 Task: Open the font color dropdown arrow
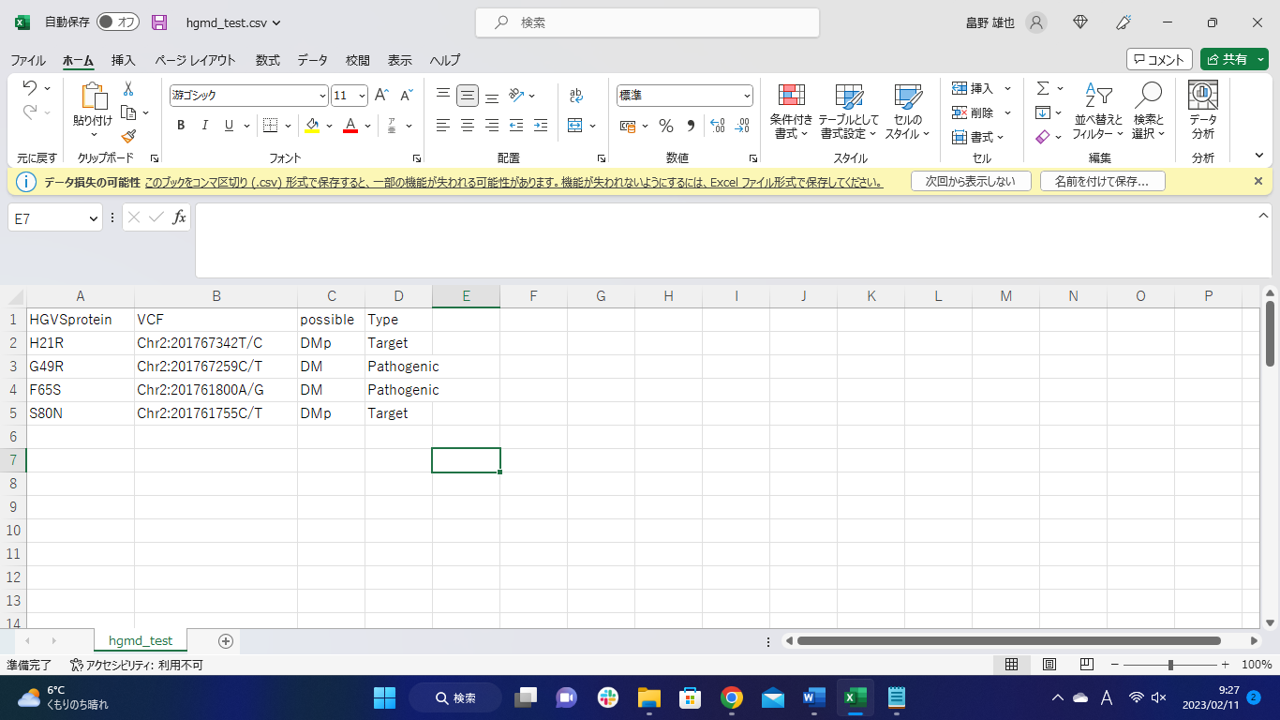pyautogui.click(x=368, y=126)
